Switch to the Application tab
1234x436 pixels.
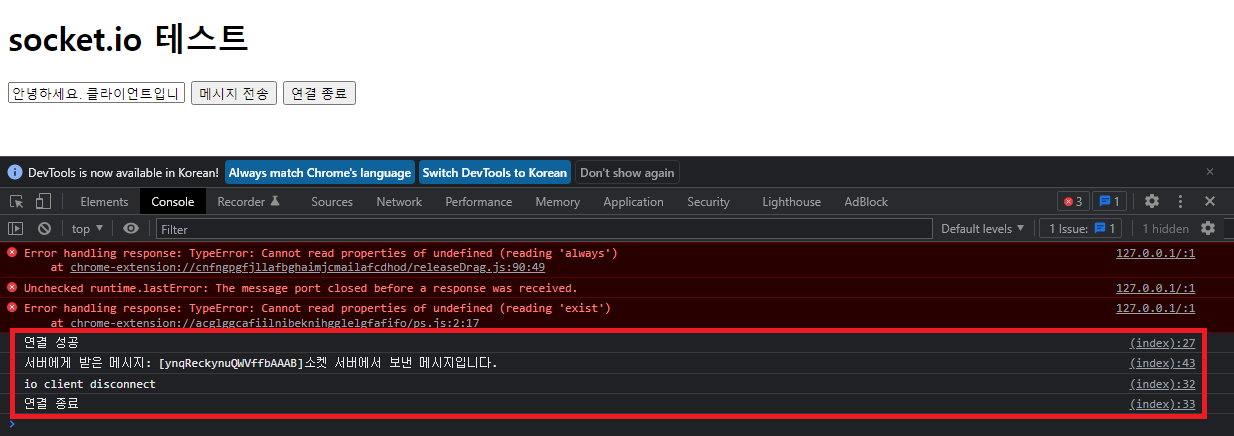coord(633,202)
